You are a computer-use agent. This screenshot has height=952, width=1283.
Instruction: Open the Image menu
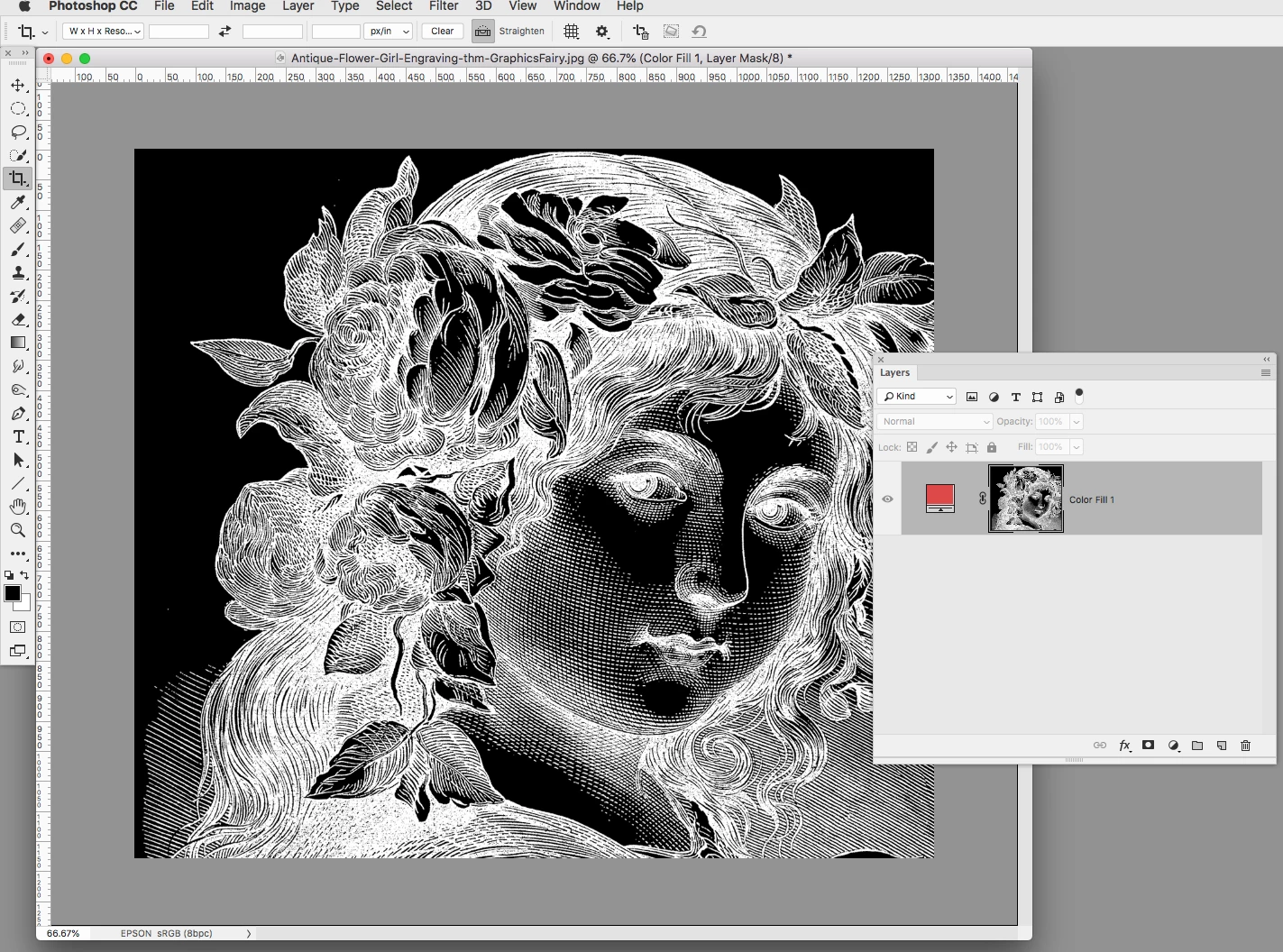point(247,6)
